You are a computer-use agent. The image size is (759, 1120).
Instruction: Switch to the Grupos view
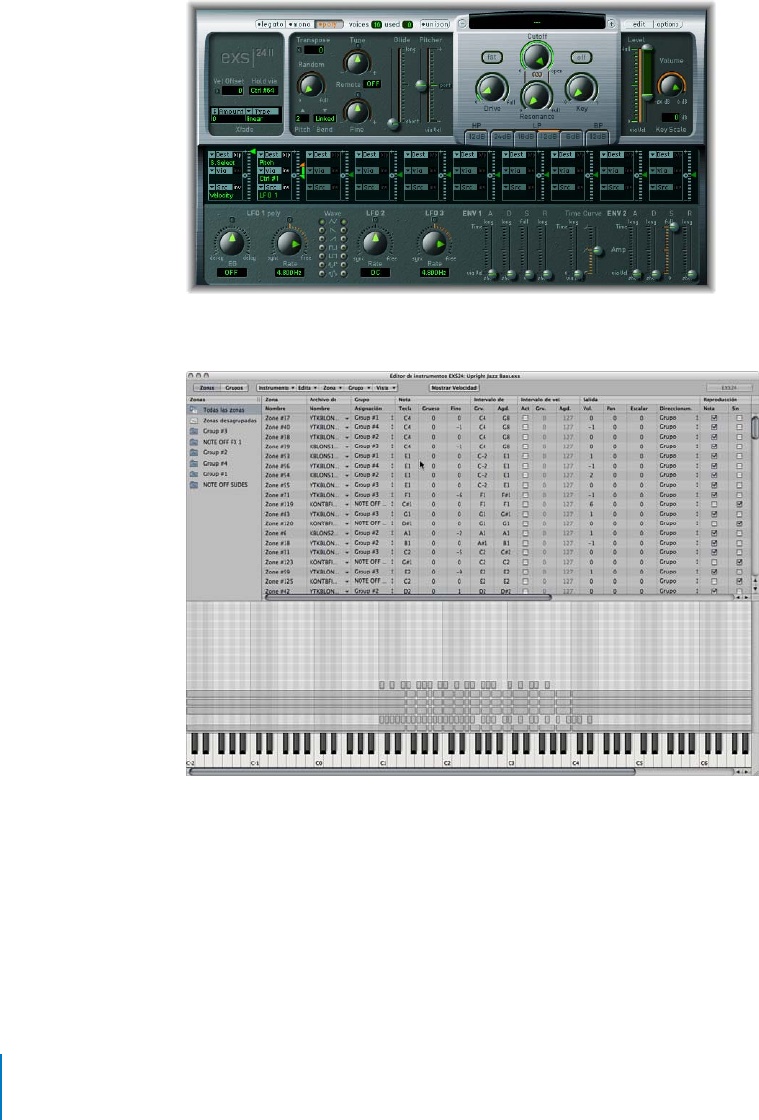point(233,388)
